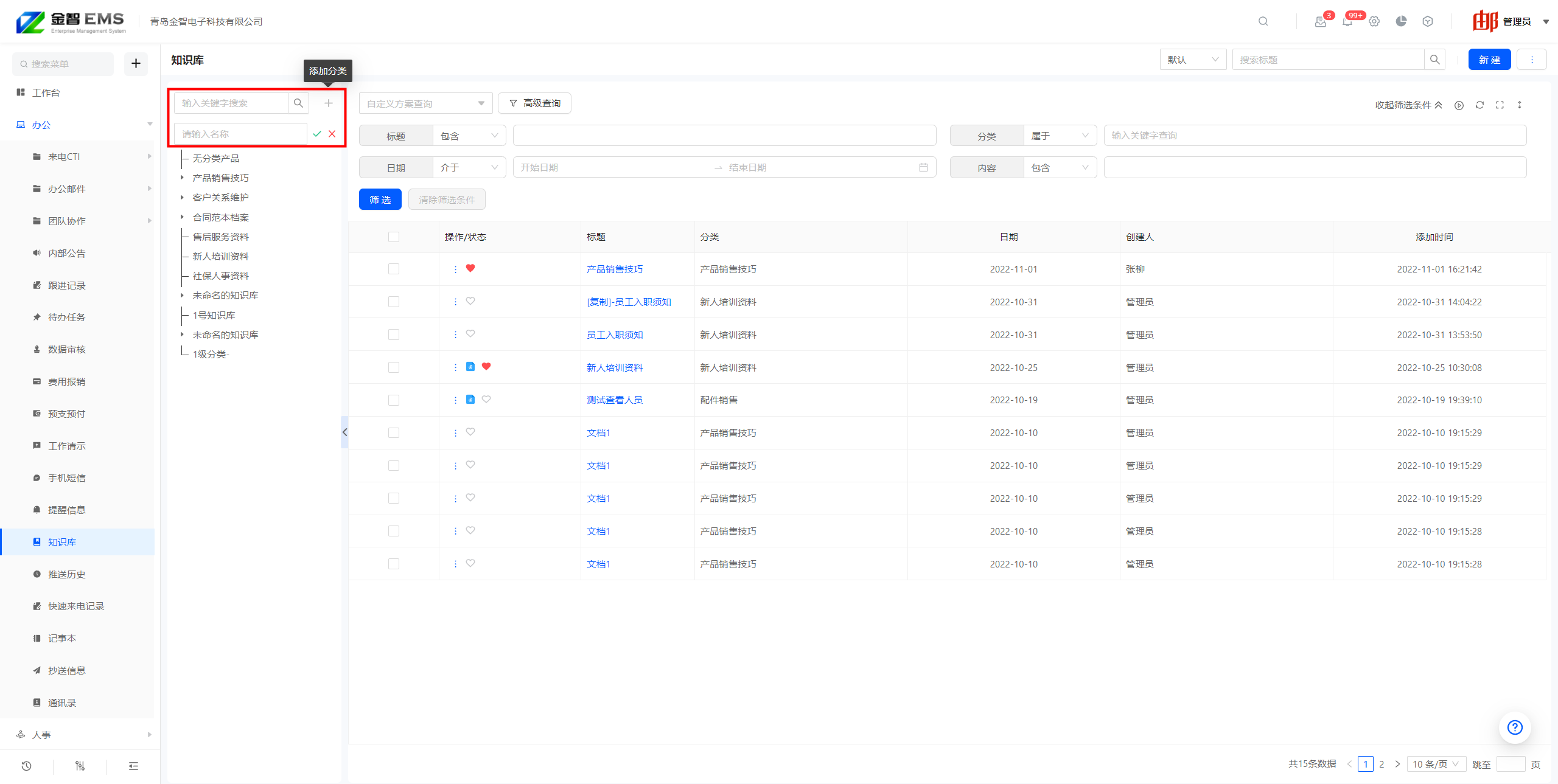Viewport: 1558px width, 784px height.
Task: Click the global search magnifier icon in header
Action: pyautogui.click(x=1263, y=21)
